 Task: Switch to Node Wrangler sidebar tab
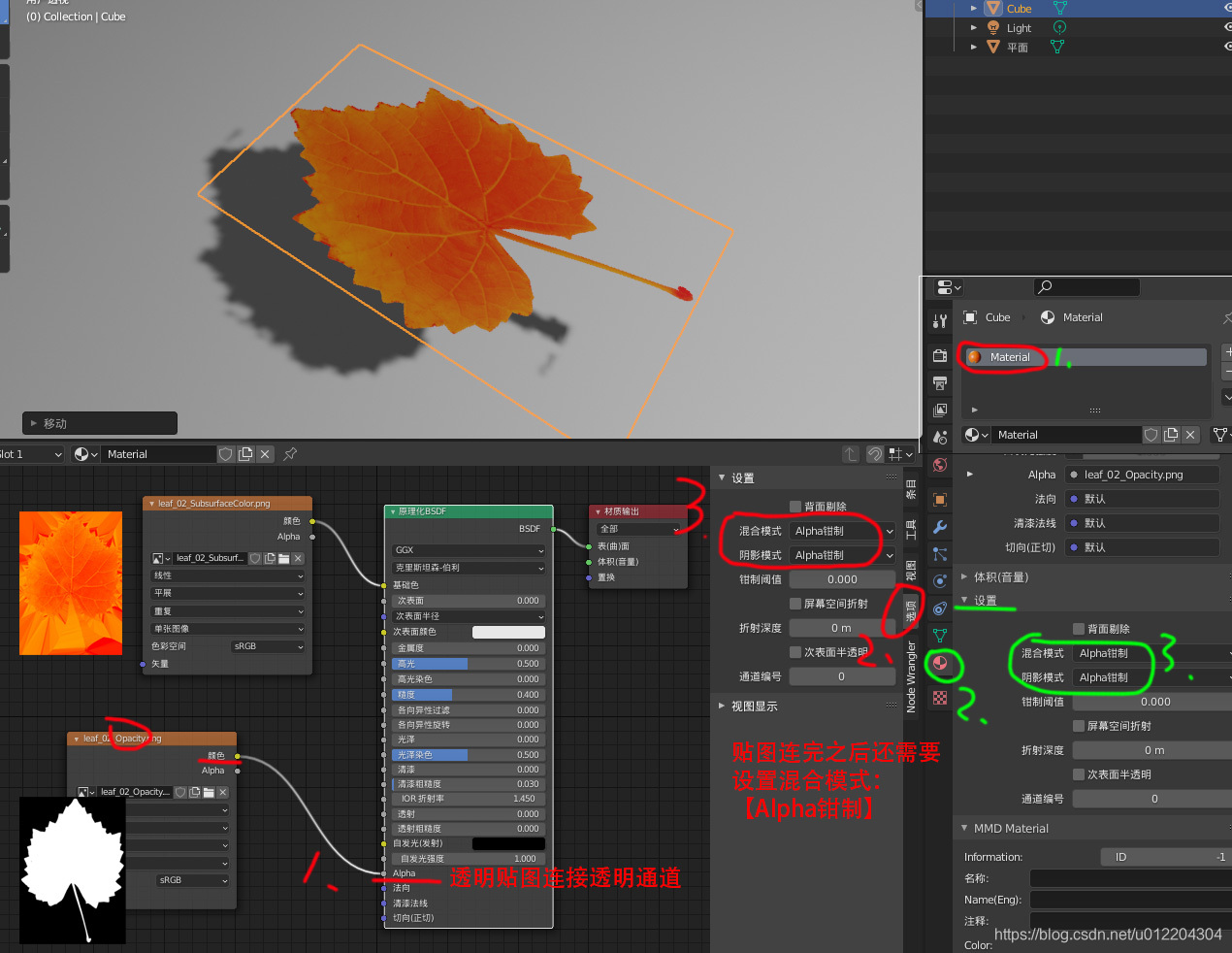[911, 676]
